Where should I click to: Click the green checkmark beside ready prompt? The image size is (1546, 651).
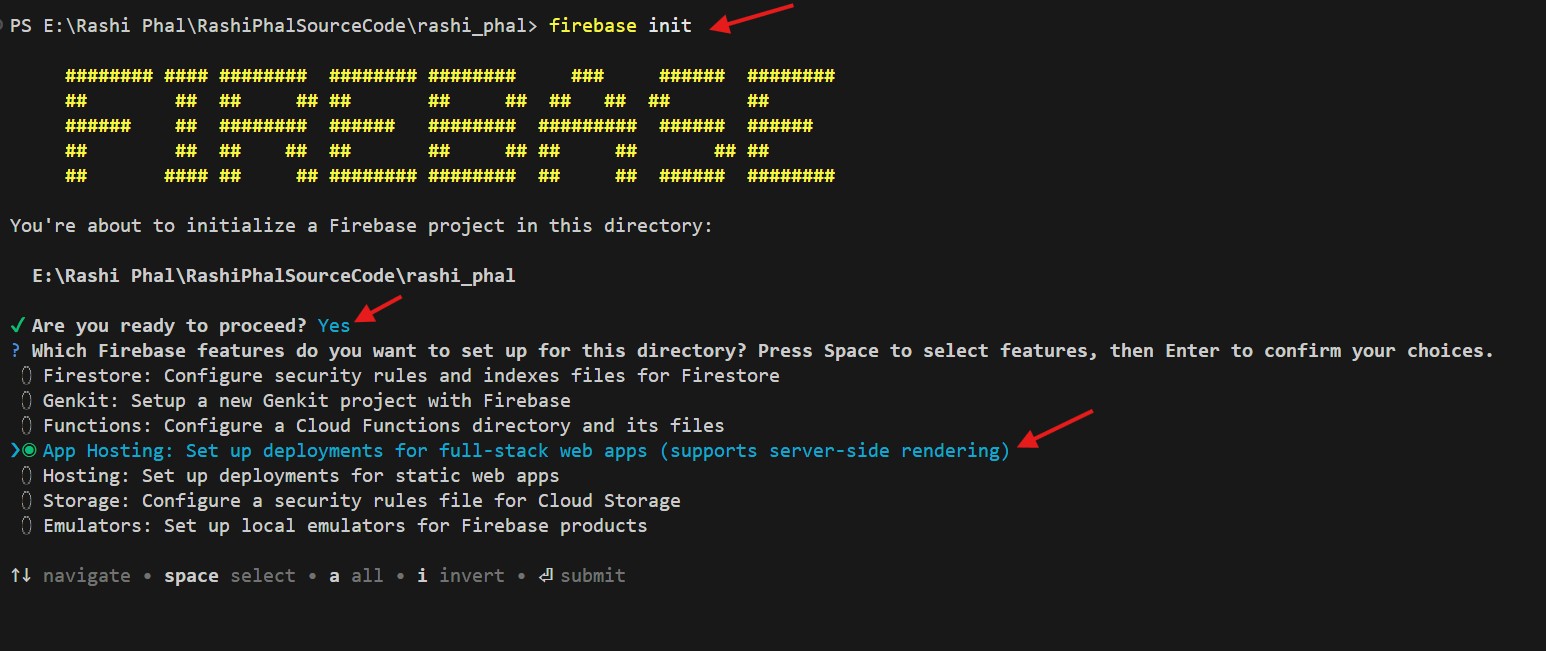(17, 326)
